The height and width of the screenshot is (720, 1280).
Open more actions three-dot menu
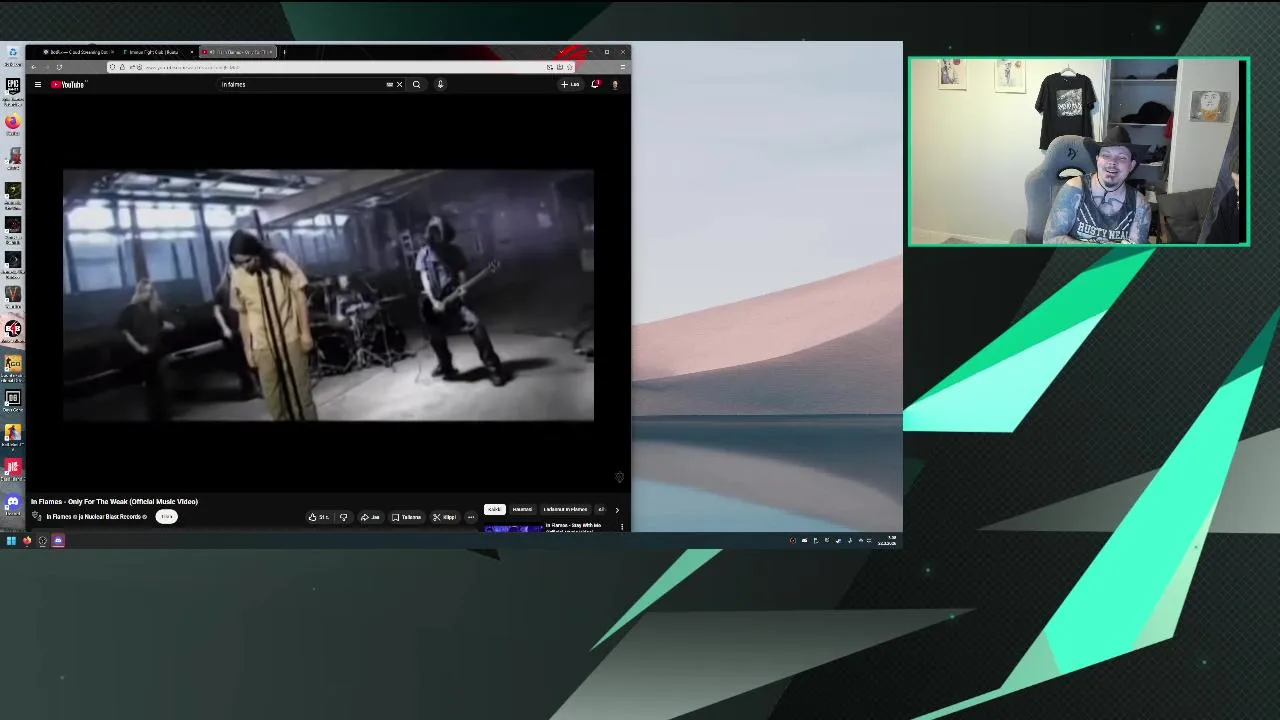470,517
